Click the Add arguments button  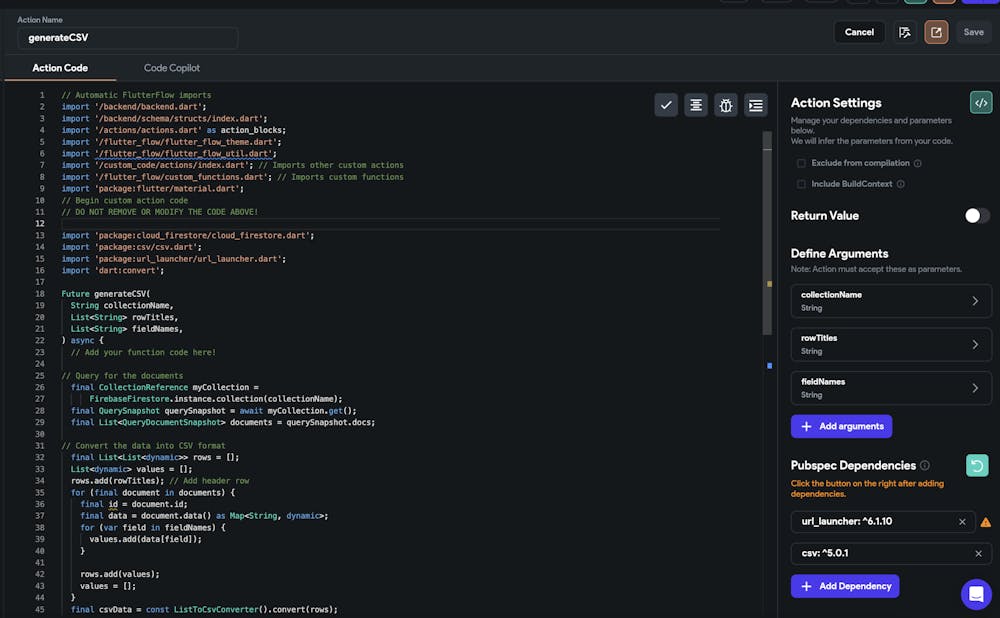(841, 426)
